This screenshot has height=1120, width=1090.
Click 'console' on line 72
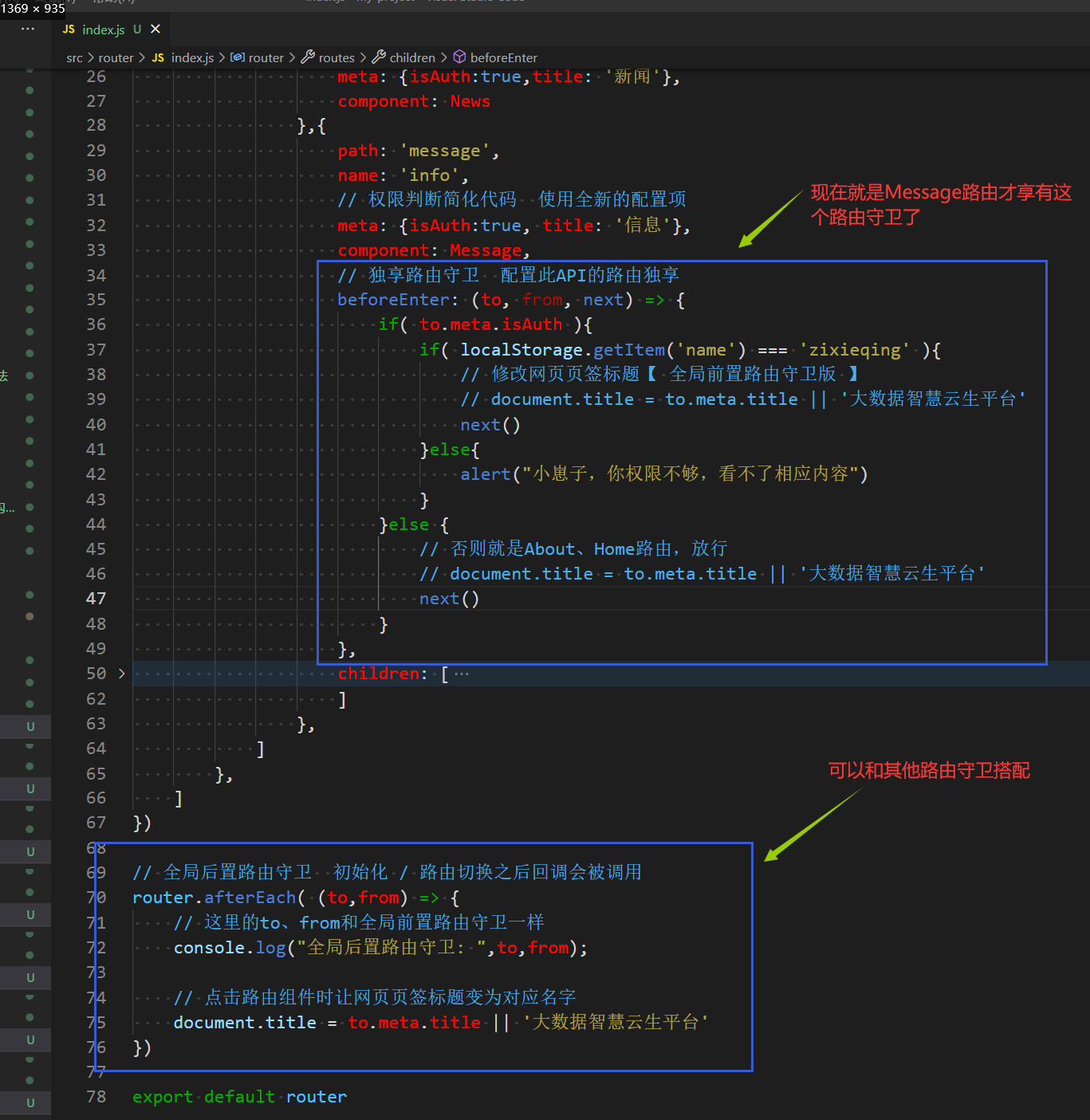209,948
